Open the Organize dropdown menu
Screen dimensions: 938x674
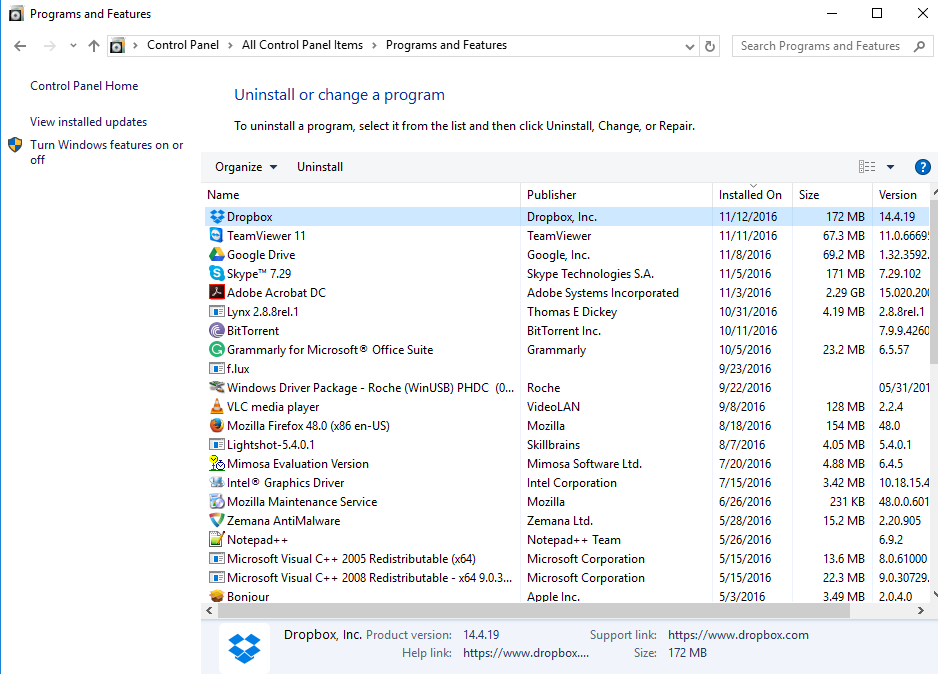pos(246,167)
